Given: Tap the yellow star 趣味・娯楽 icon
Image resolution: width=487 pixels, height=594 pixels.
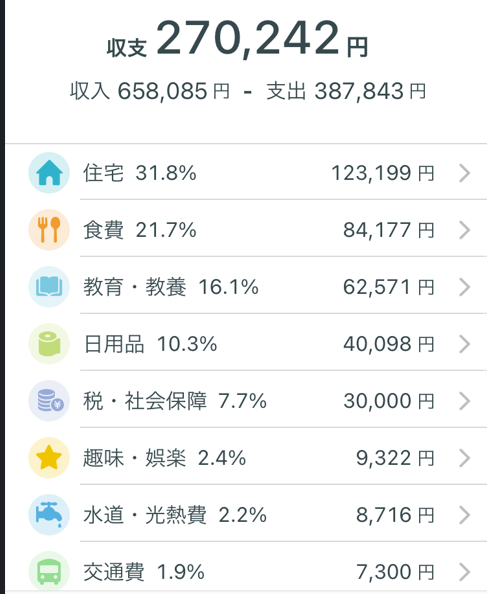Looking at the screenshot, I should 49,458.
